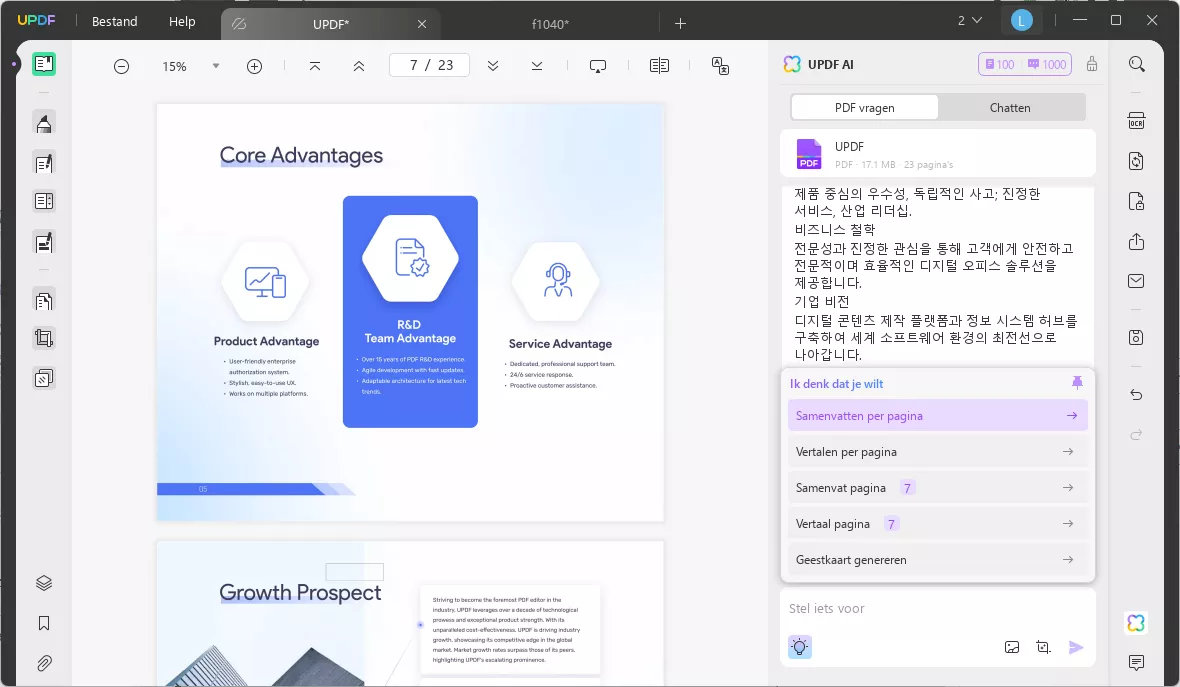
Task: Go to the previous page
Action: 359,66
